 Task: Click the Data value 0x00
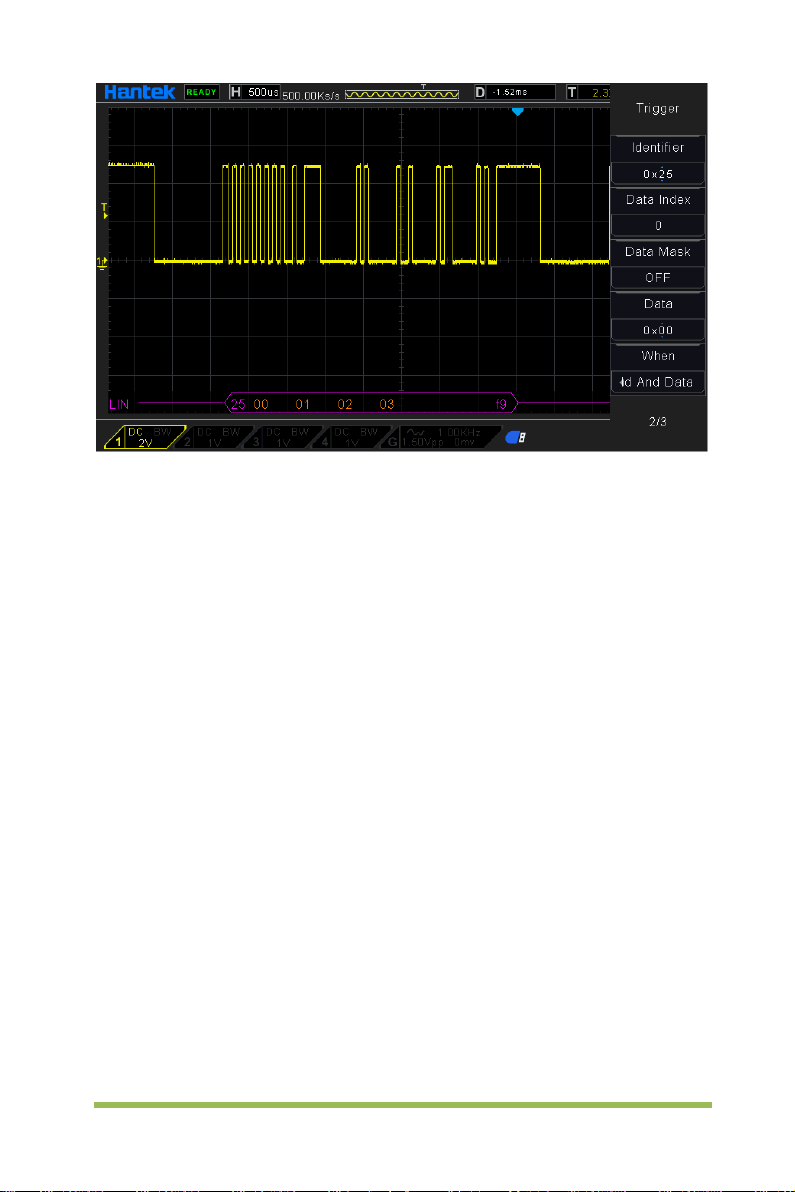click(658, 330)
